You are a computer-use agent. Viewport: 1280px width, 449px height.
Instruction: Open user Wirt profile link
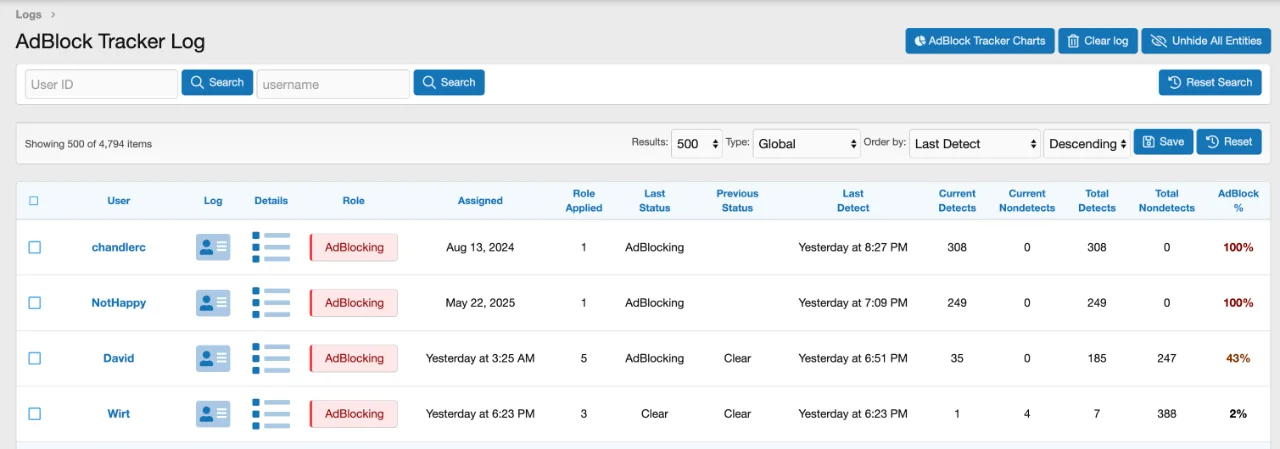119,414
